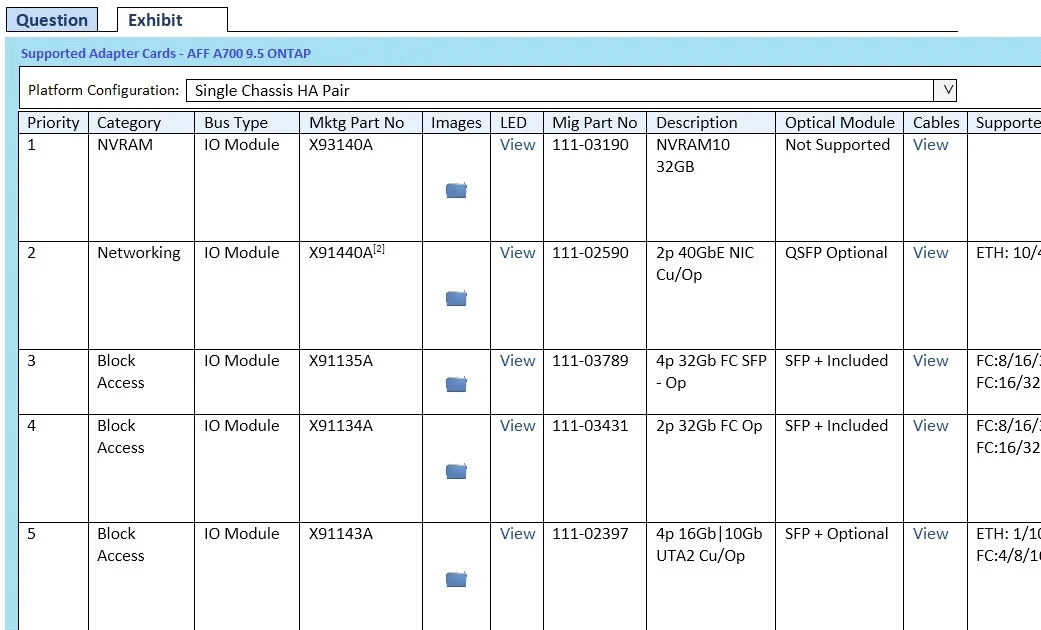Click the LED column header
Viewport: 1041px width, 630px height.
click(x=517, y=123)
